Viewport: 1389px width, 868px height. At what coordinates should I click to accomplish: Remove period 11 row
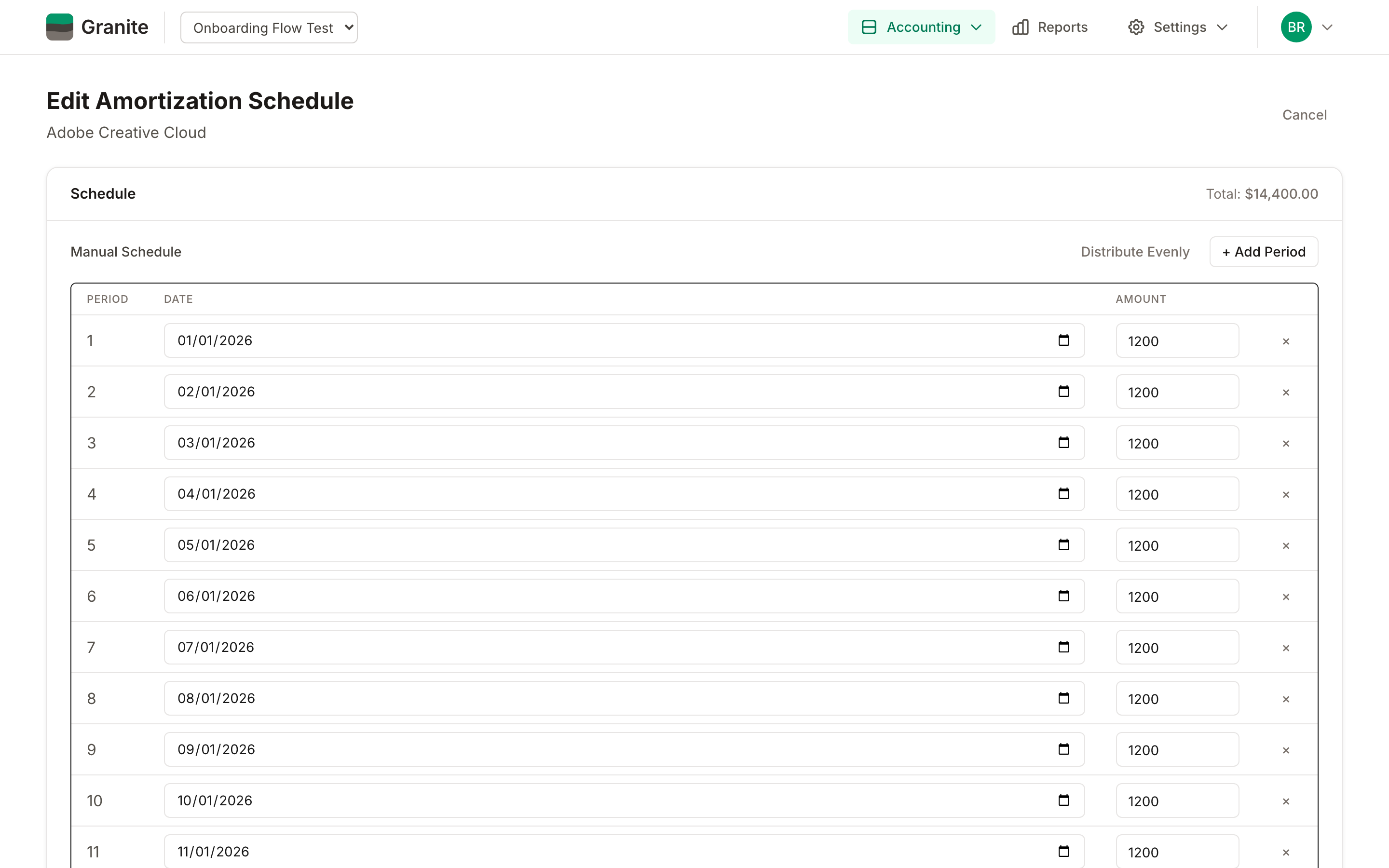point(1286,852)
